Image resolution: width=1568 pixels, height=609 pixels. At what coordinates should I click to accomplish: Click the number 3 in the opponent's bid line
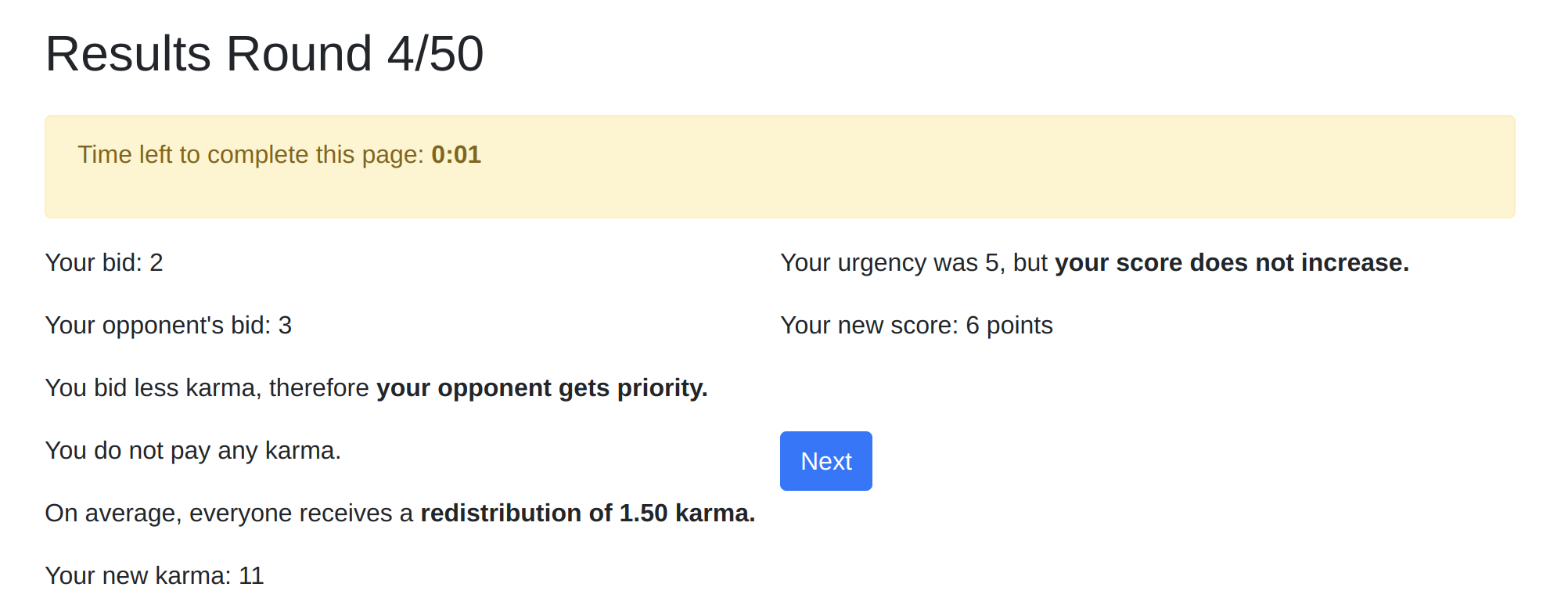pyautogui.click(x=285, y=326)
